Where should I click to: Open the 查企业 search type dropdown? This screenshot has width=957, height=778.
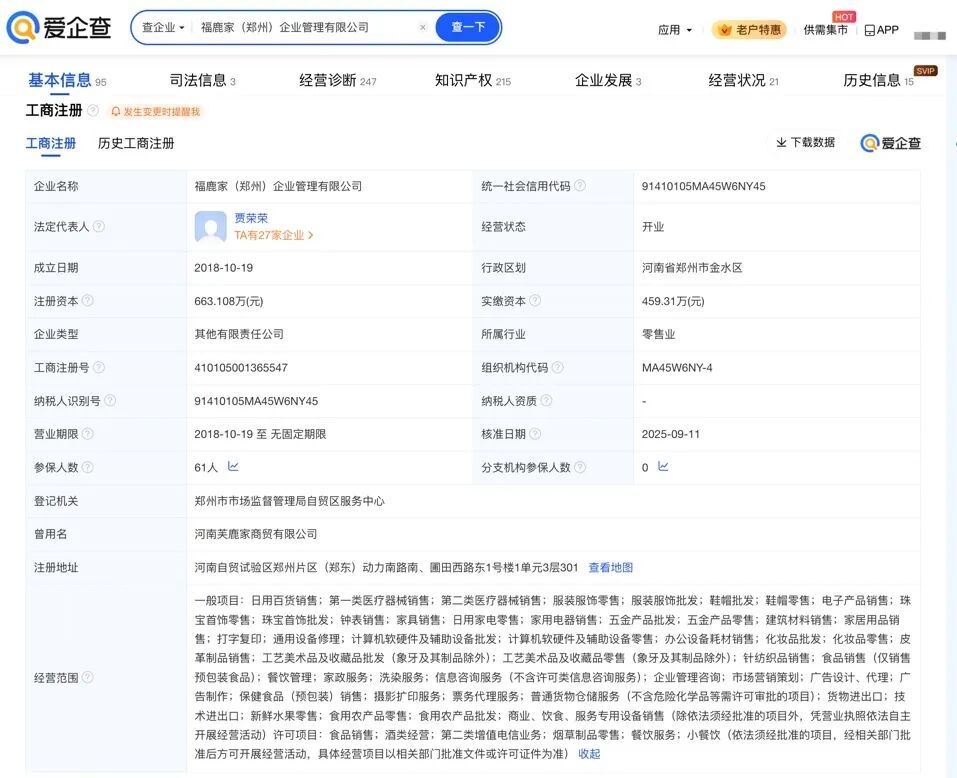(163, 28)
